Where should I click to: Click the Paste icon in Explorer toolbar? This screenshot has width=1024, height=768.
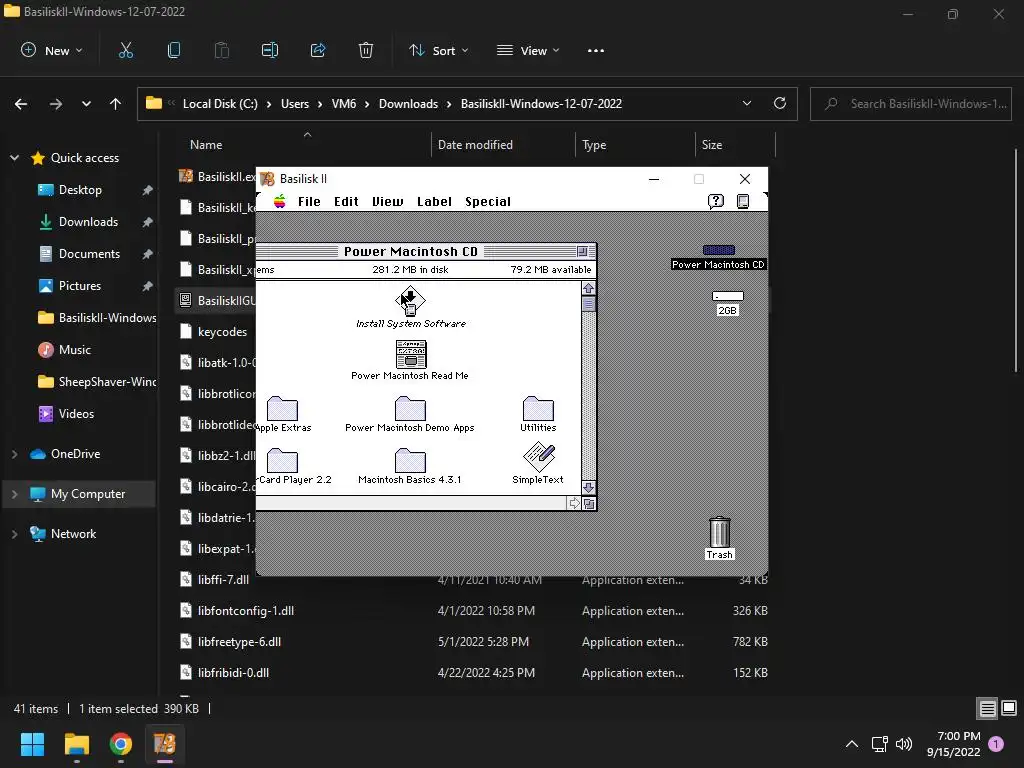tap(222, 50)
